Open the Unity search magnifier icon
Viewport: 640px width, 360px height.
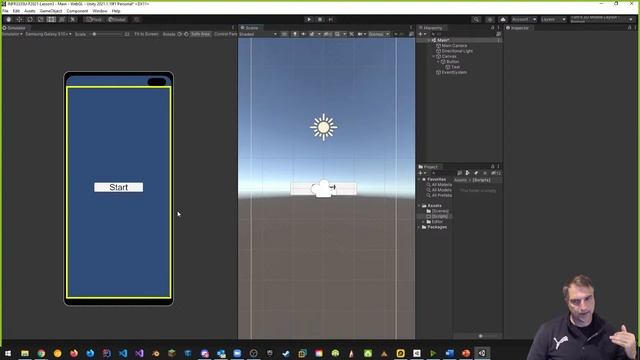476,19
